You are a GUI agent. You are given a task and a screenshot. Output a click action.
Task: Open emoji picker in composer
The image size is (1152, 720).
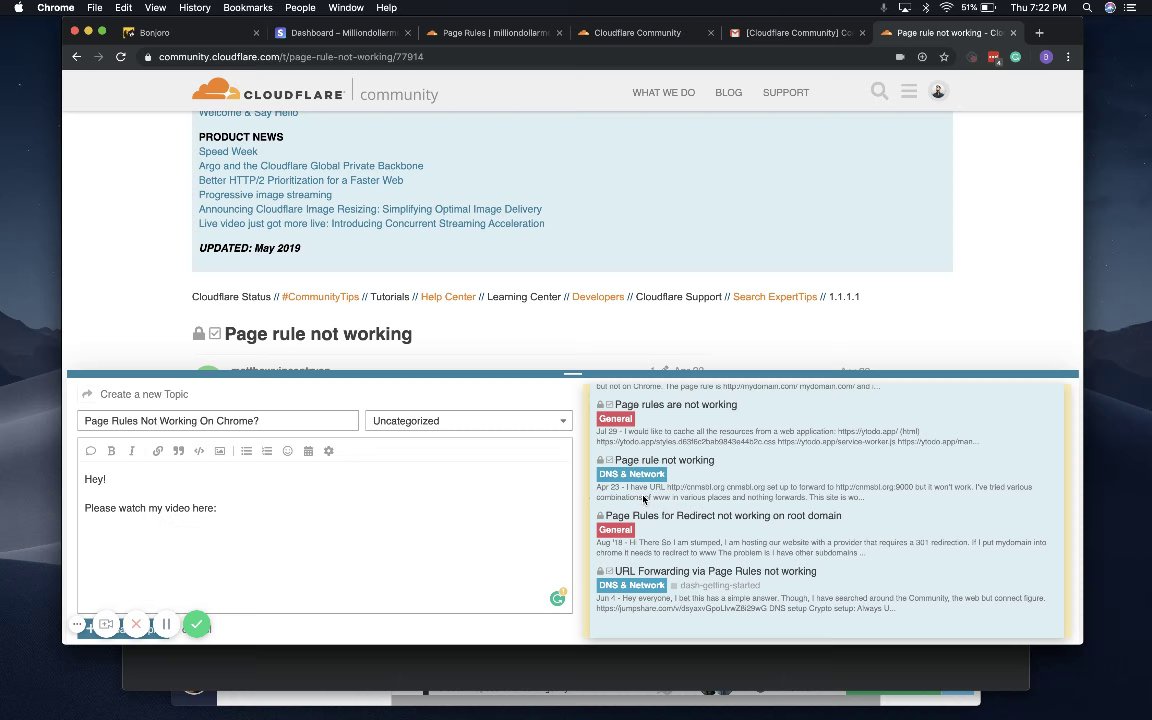click(x=288, y=451)
